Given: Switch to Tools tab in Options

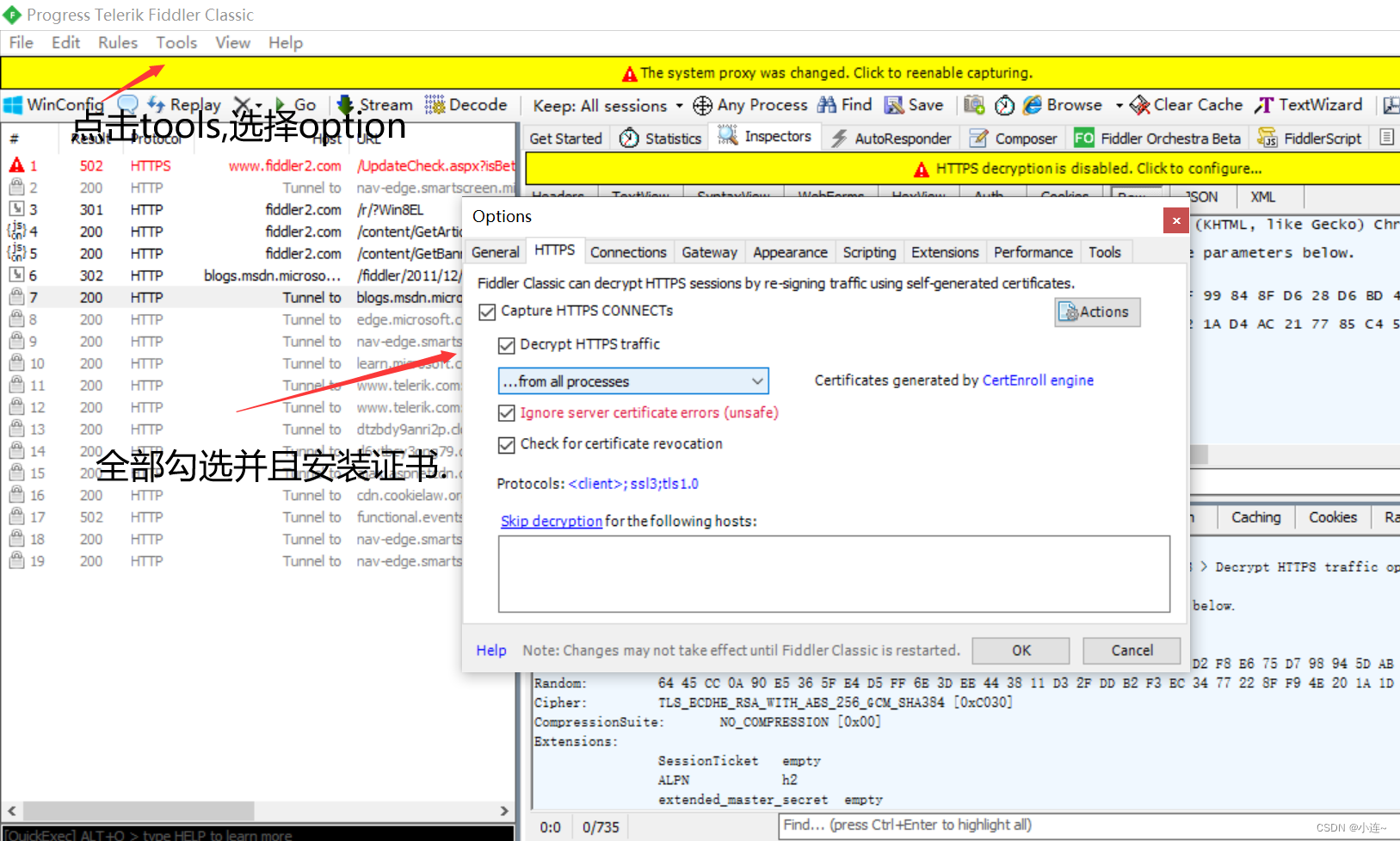Looking at the screenshot, I should [x=1104, y=252].
